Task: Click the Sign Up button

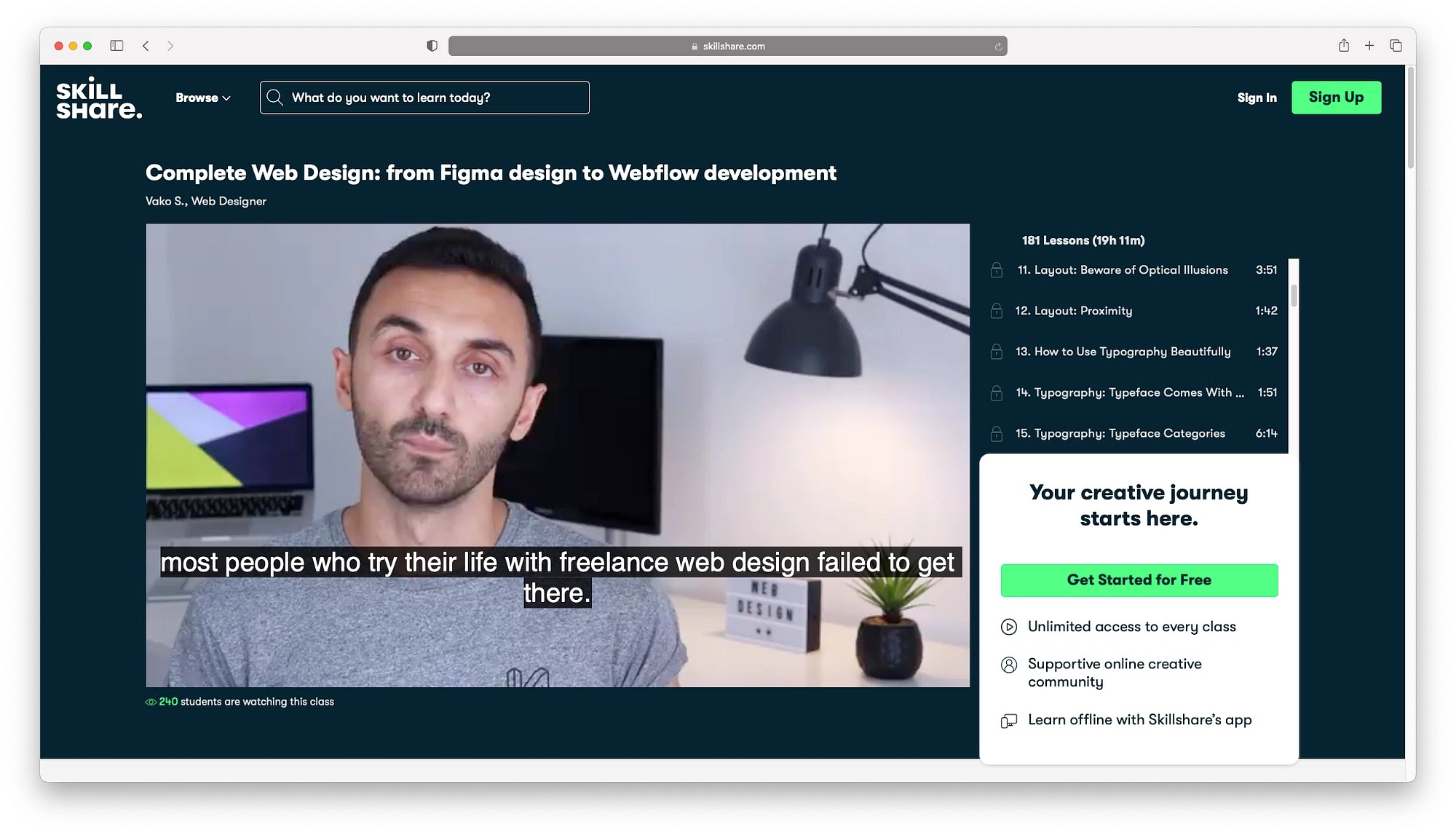Action: [x=1336, y=97]
